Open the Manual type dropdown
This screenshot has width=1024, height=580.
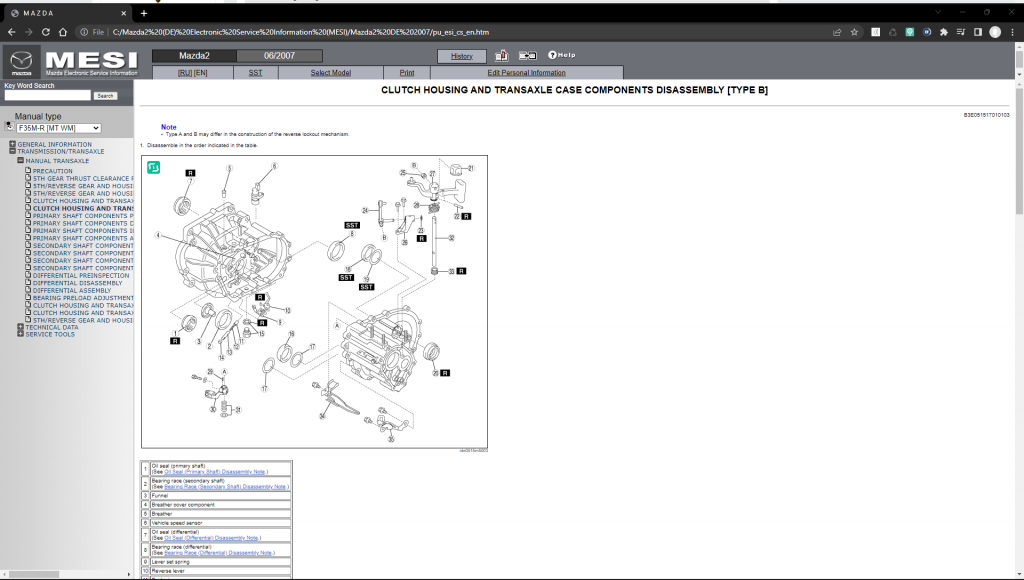coord(59,128)
